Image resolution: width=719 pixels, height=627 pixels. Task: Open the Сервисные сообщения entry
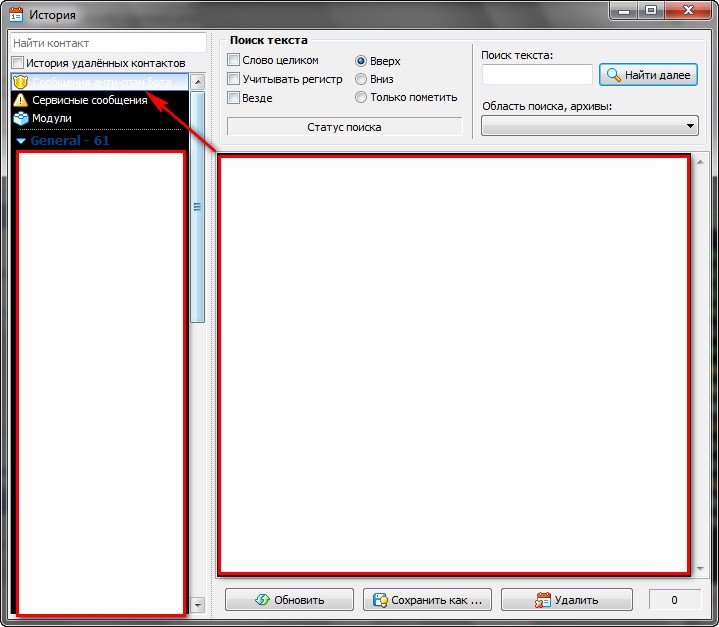(x=90, y=100)
